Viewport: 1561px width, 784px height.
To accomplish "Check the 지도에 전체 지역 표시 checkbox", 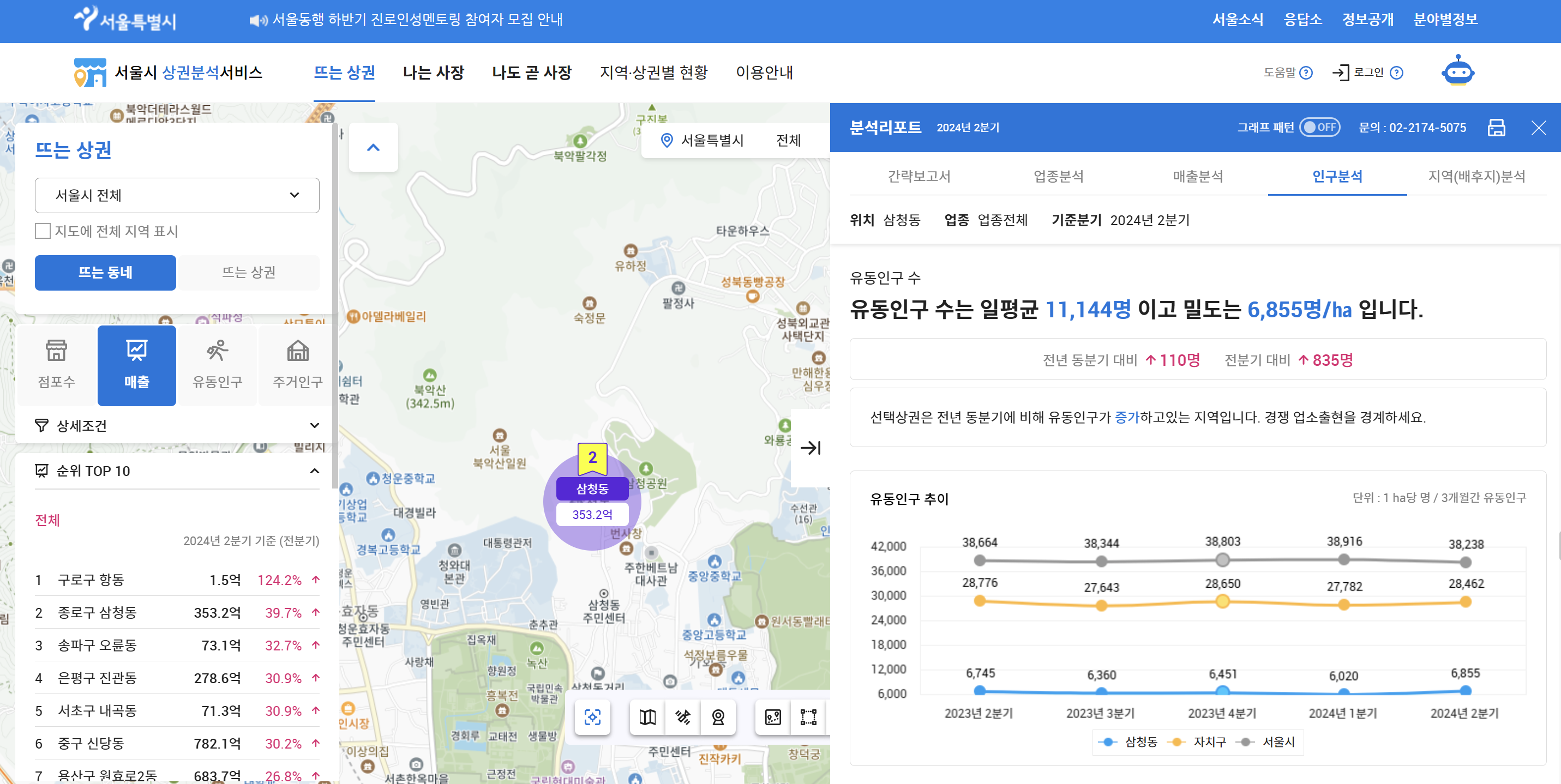I will click(43, 231).
